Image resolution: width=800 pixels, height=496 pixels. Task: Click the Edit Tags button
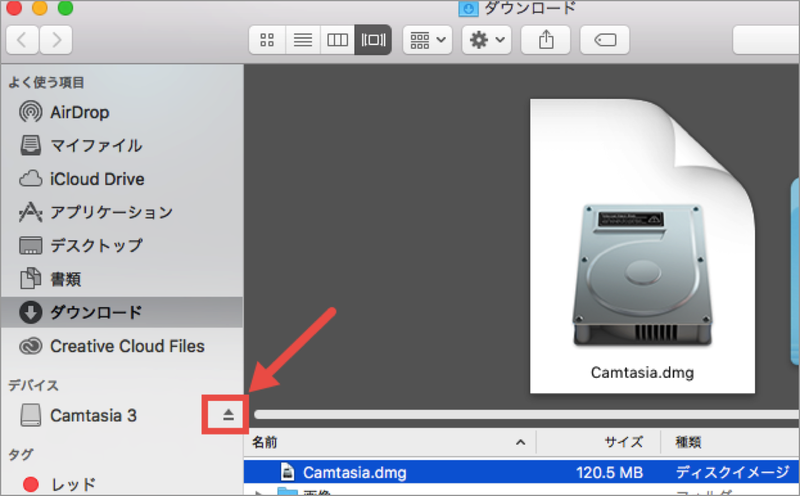(605, 40)
